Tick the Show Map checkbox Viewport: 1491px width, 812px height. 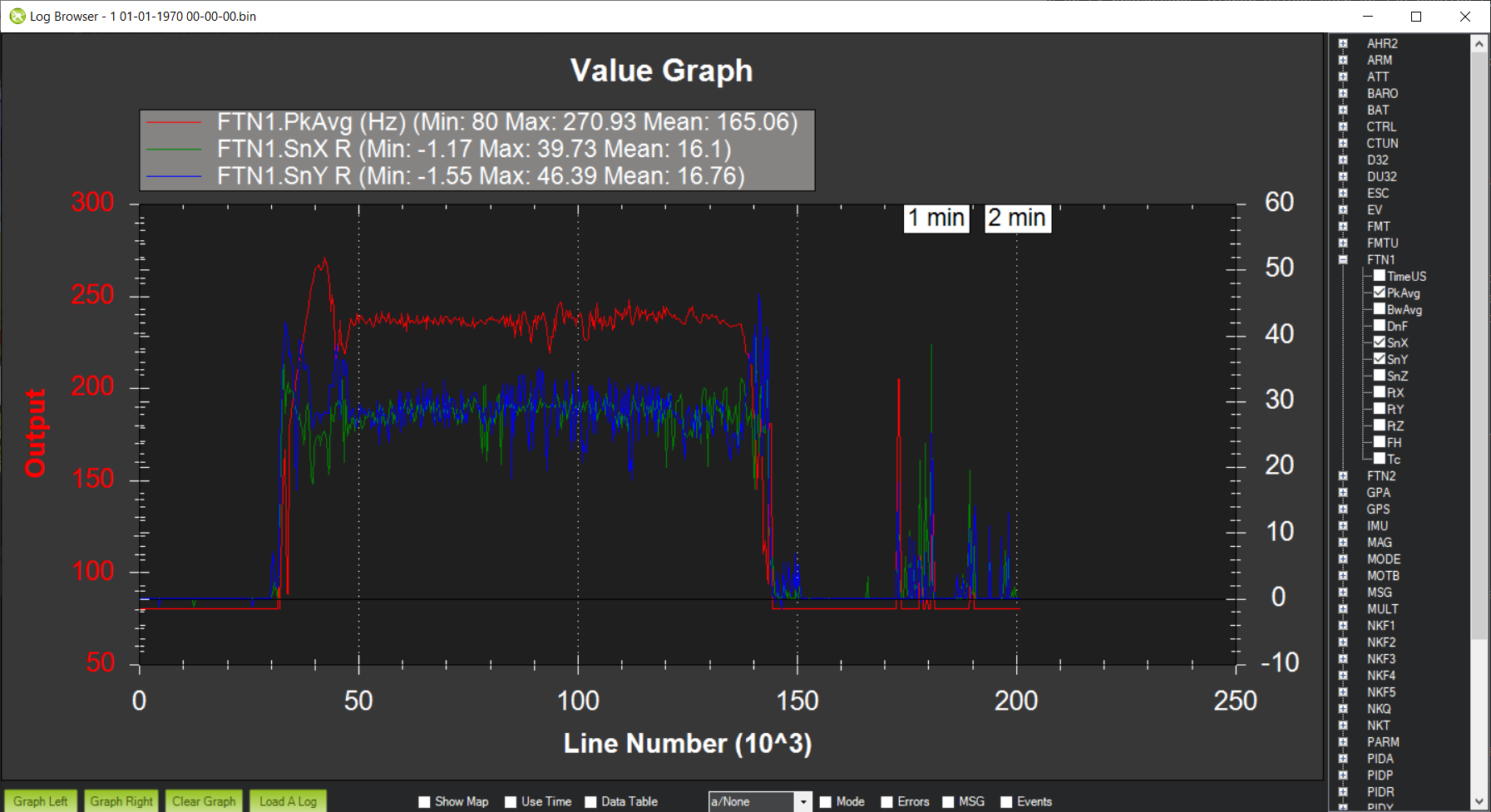tap(425, 802)
